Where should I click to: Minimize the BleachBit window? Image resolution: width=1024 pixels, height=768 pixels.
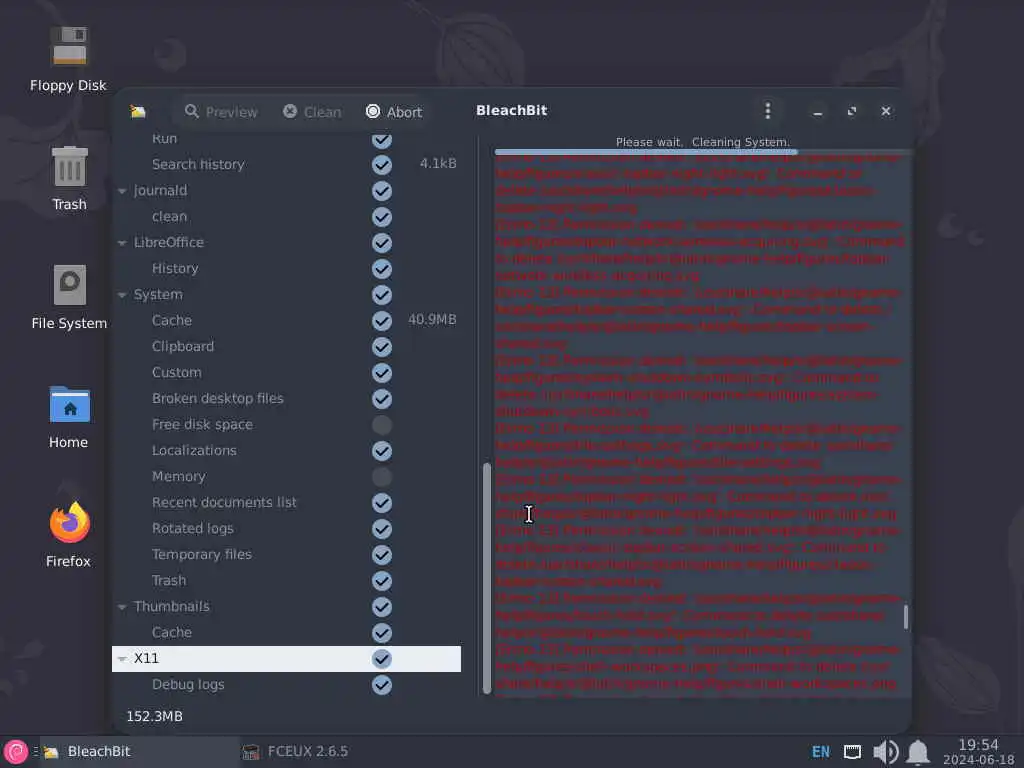818,112
